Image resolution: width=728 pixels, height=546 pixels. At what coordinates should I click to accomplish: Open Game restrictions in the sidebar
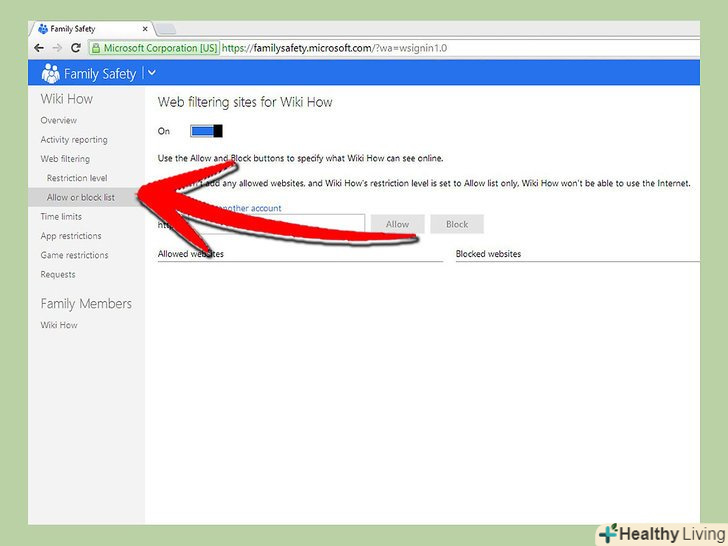pyautogui.click(x=74, y=255)
